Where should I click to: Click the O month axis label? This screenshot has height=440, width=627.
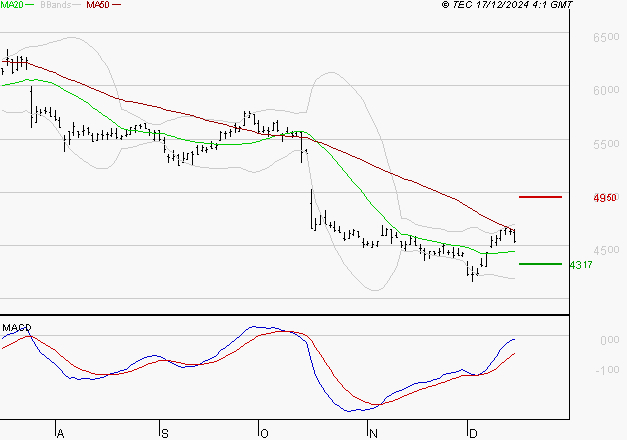click(x=264, y=433)
